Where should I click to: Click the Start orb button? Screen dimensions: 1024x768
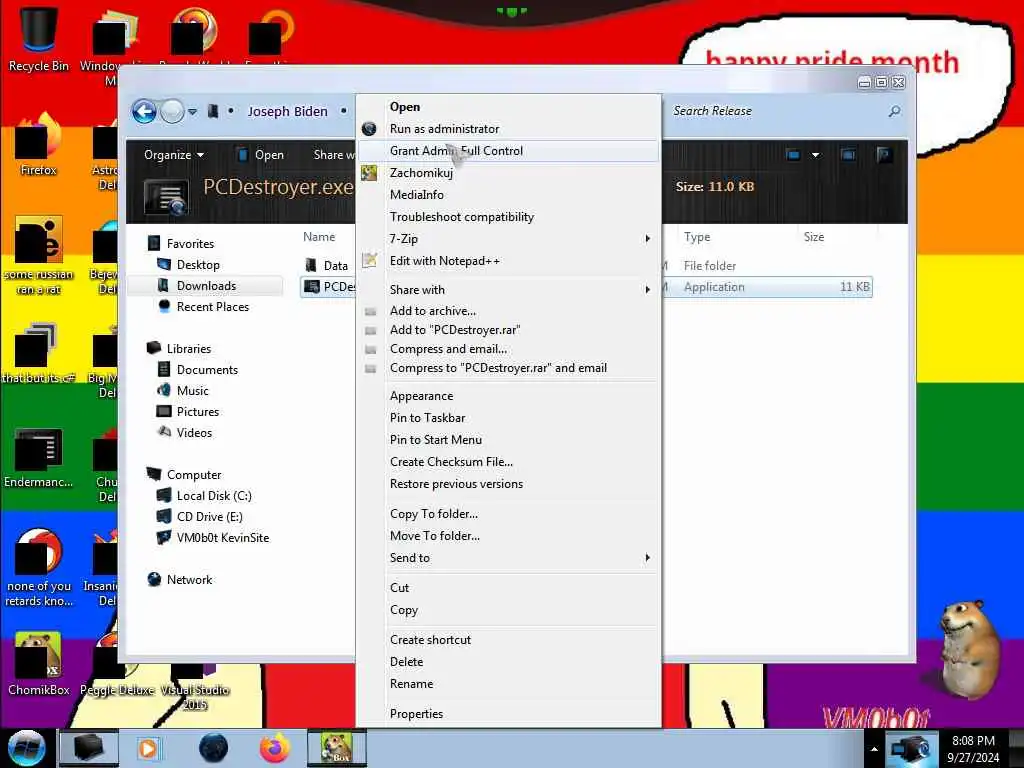27,748
